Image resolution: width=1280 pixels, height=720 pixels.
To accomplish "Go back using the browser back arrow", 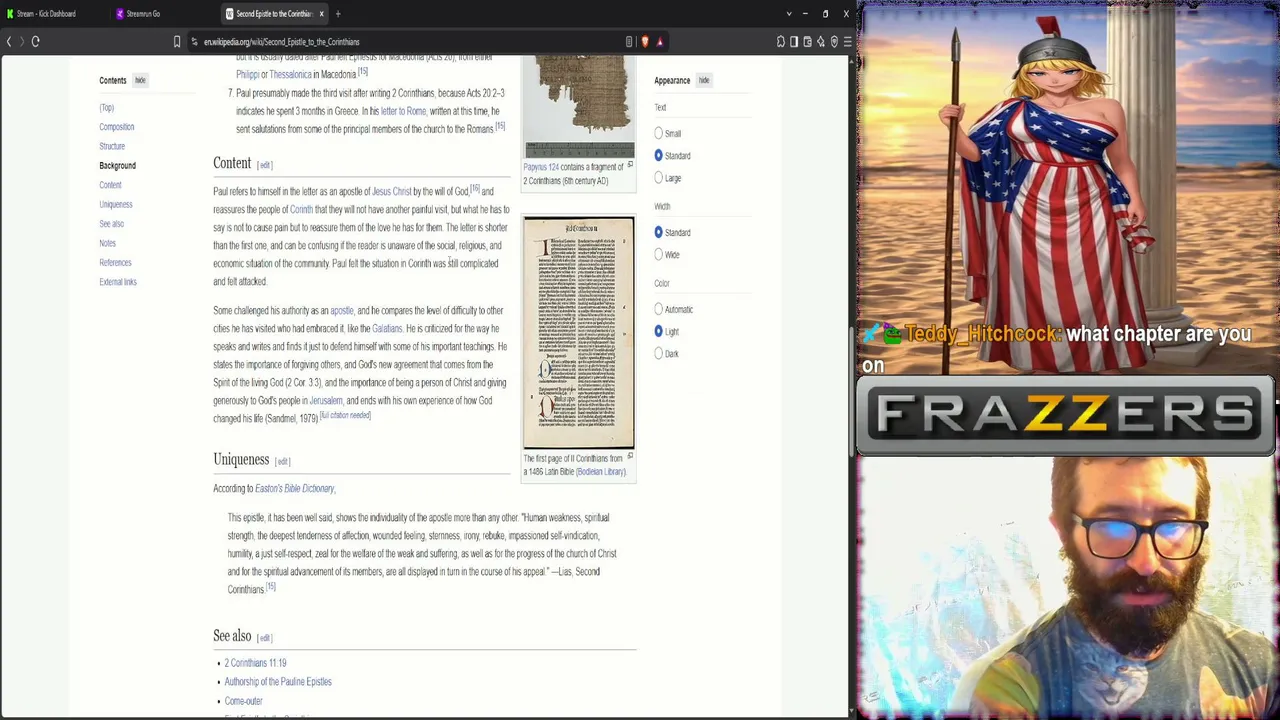I will 9,41.
